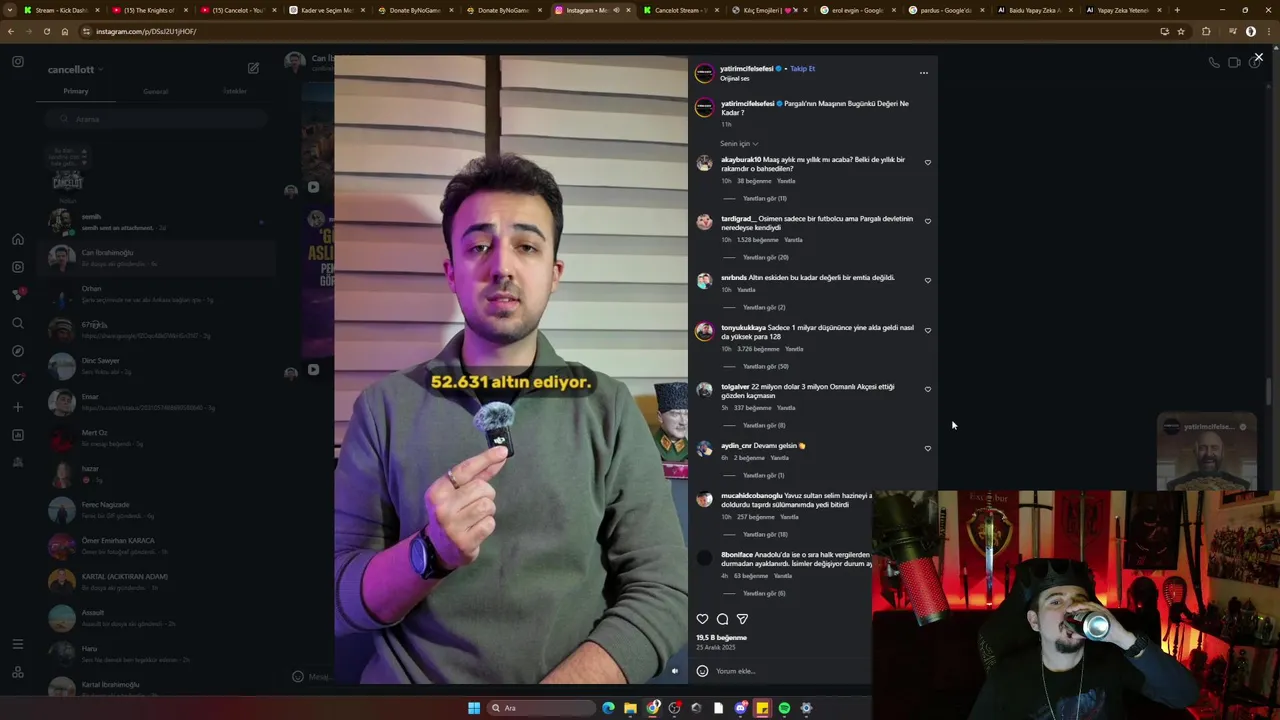Follow the account via 'Takip Et'
Image resolution: width=1280 pixels, height=720 pixels.
point(802,69)
